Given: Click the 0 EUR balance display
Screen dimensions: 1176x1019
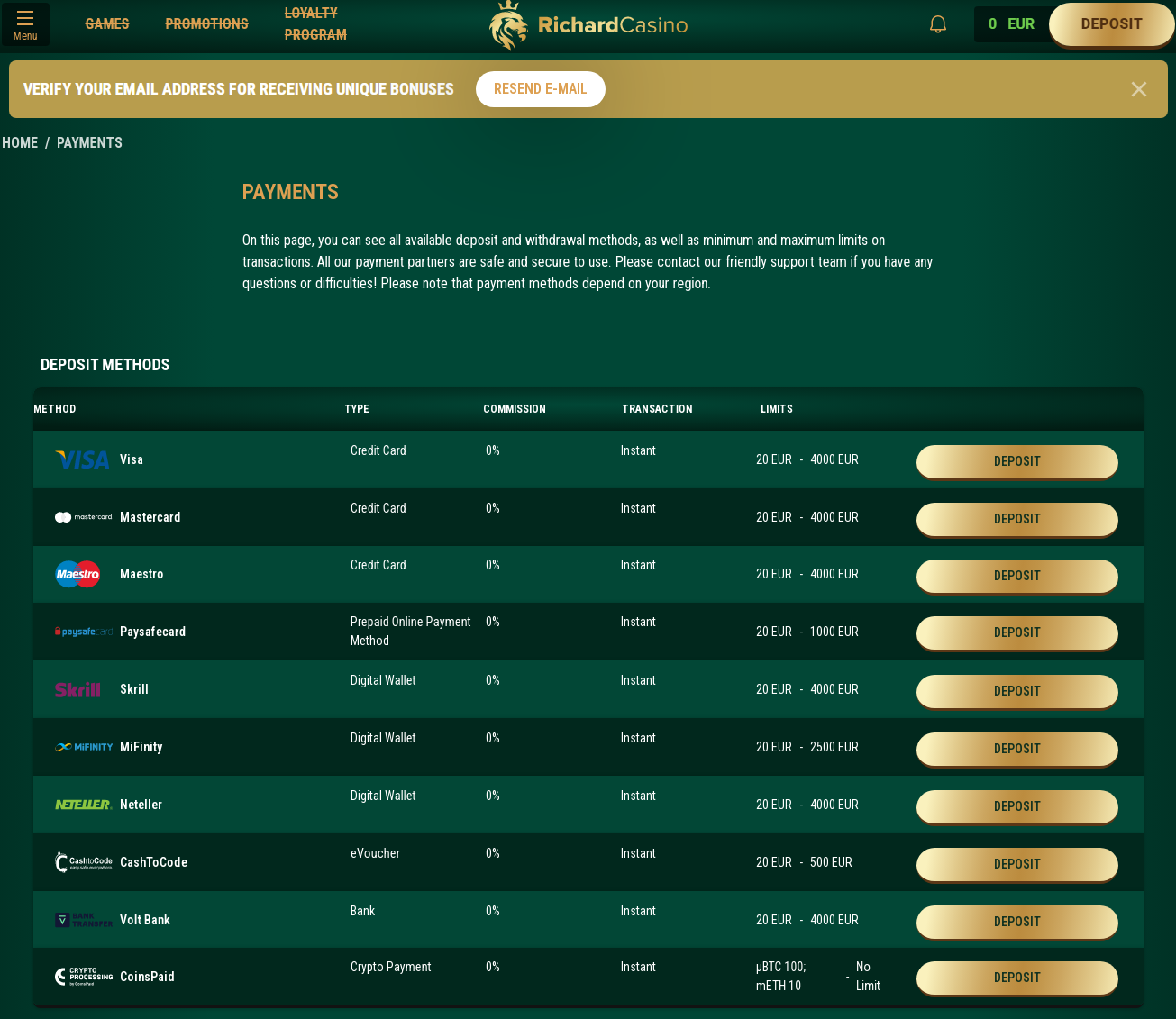Looking at the screenshot, I should 1010,24.
